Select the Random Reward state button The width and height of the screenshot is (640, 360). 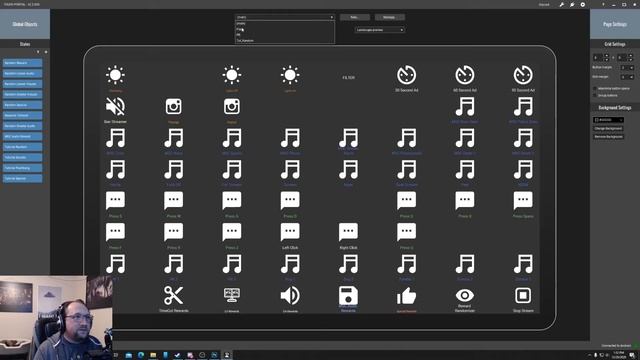pos(22,63)
